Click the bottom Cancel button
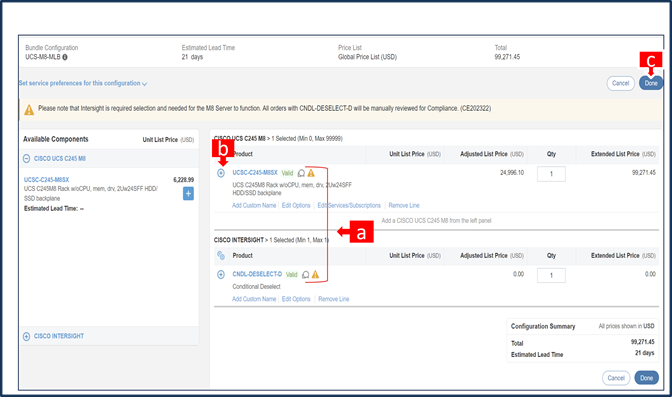This screenshot has height=397, width=672. coord(616,378)
